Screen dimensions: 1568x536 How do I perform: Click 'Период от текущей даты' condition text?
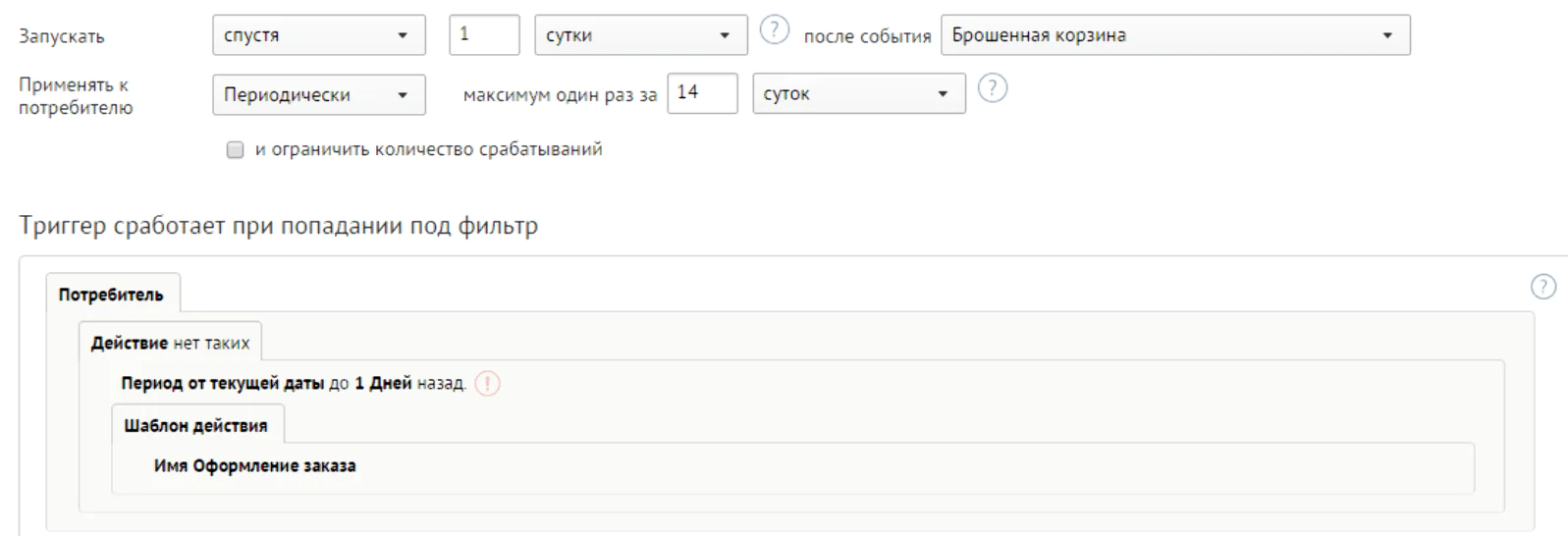(222, 384)
